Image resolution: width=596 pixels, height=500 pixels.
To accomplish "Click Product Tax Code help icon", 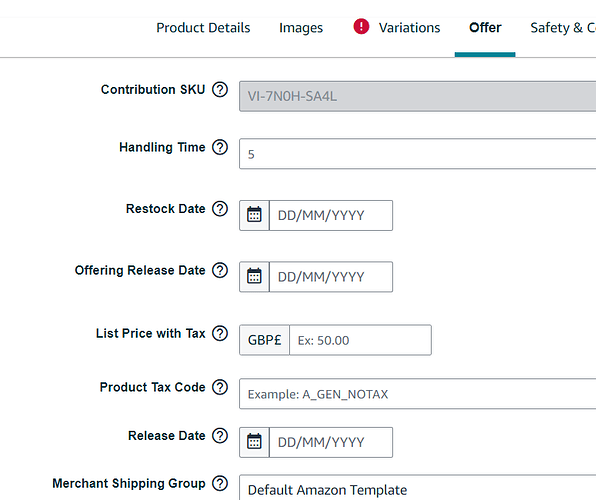I will pyautogui.click(x=220, y=387).
